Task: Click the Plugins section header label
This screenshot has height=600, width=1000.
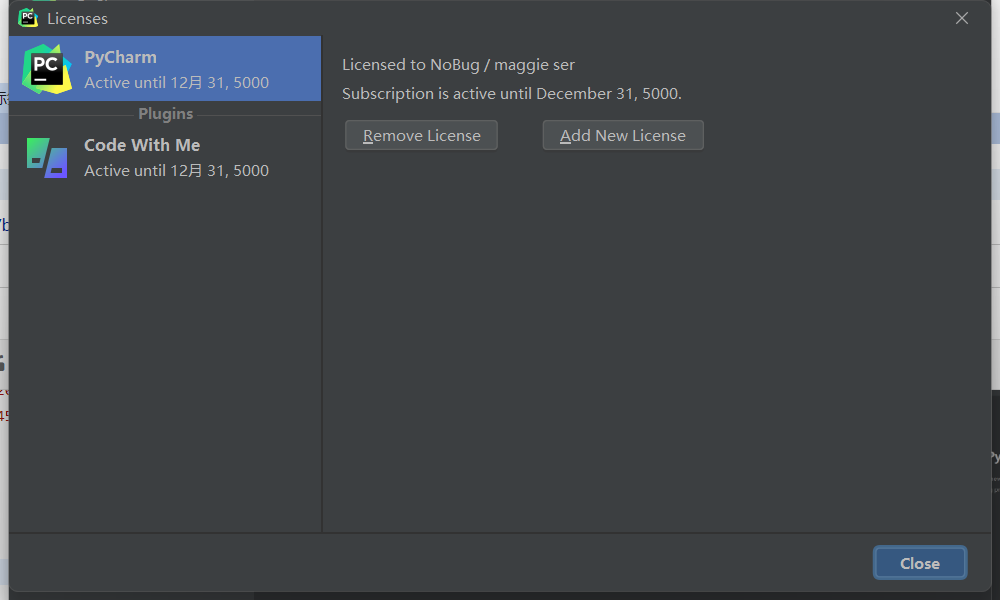Action: tap(165, 114)
